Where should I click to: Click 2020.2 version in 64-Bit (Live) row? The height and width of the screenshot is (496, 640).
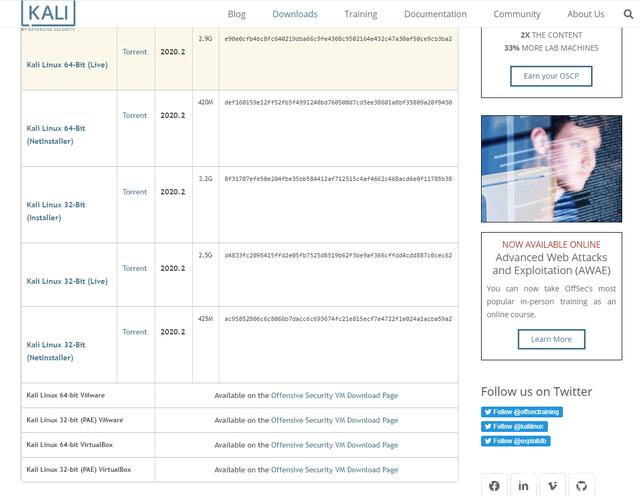[173, 52]
